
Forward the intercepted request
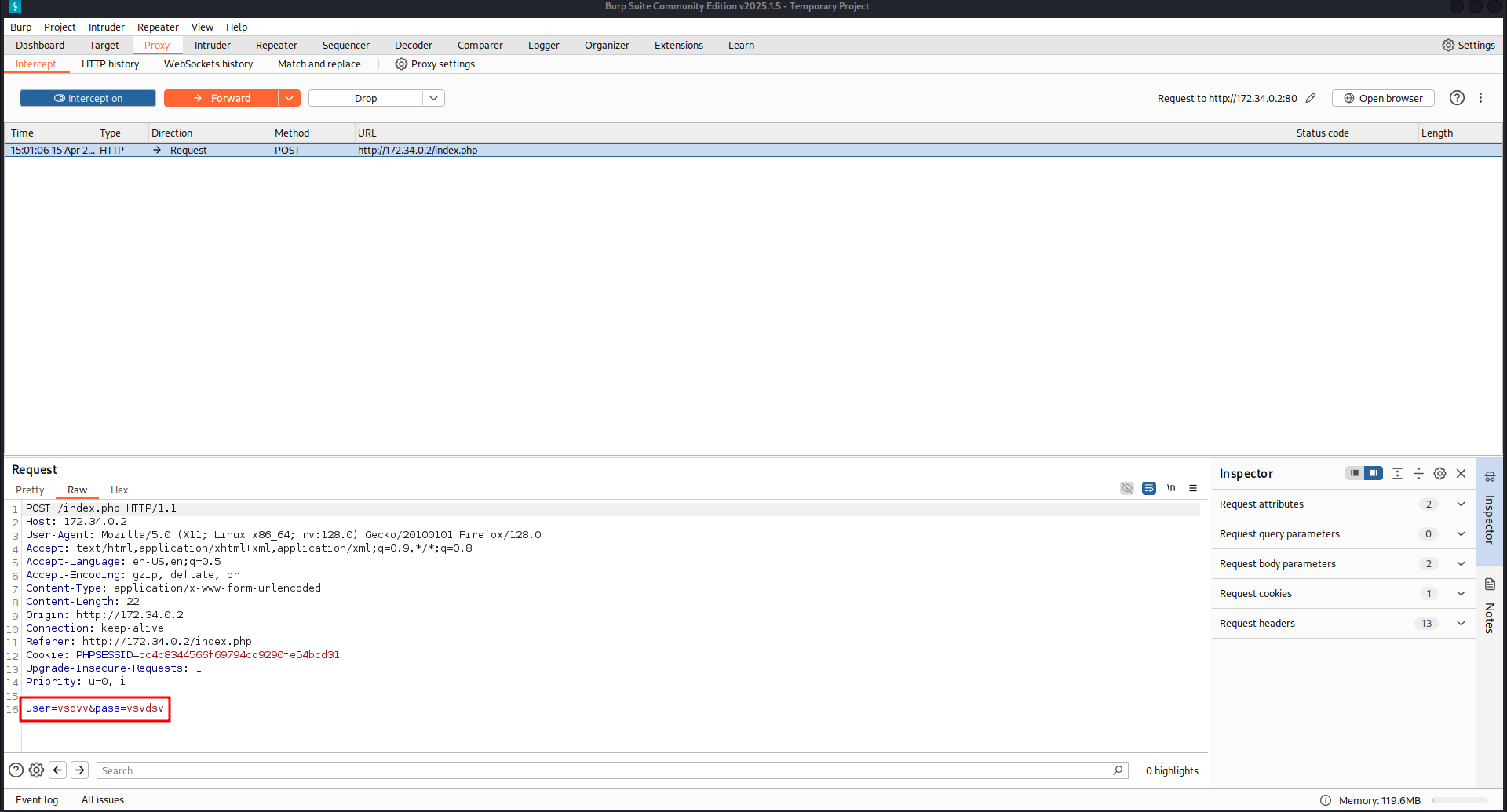(x=221, y=98)
